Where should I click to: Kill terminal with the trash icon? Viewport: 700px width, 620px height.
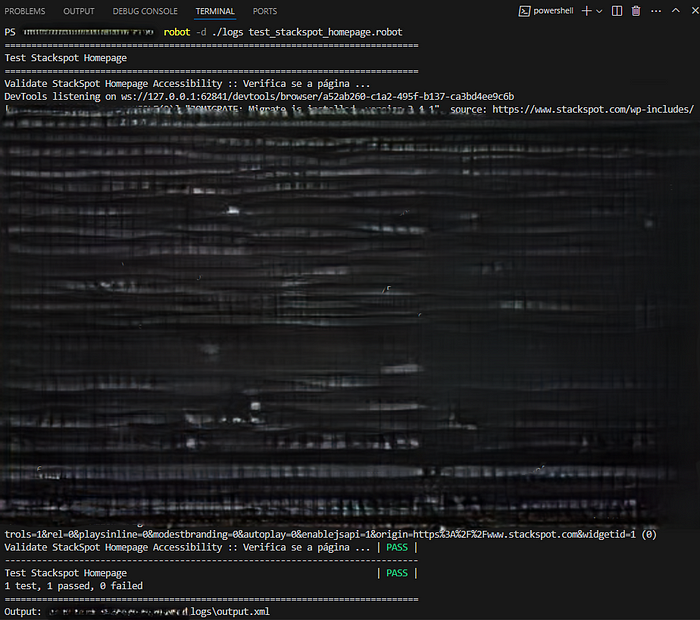pos(636,11)
